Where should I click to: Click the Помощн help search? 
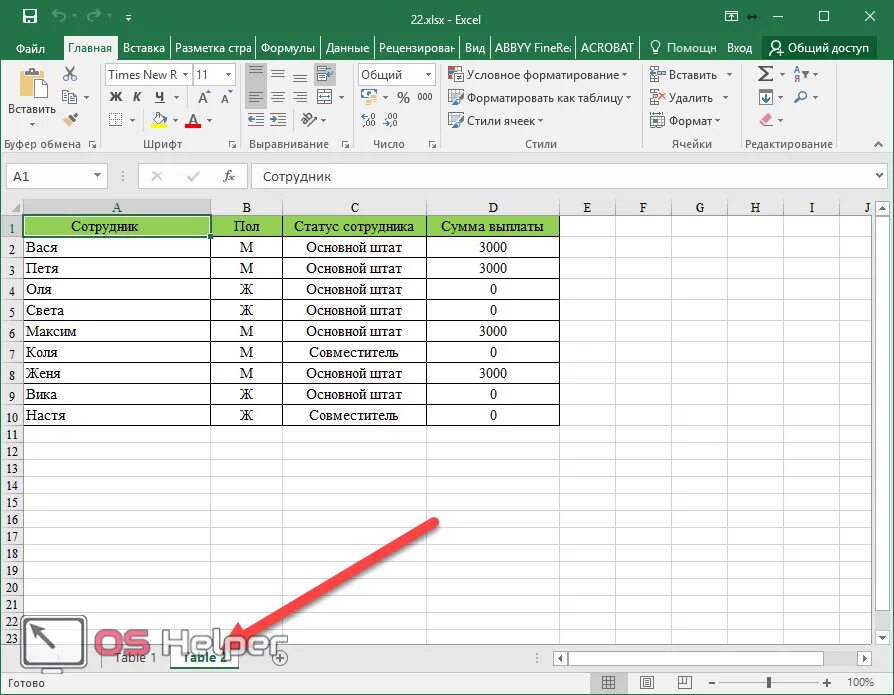coord(683,48)
